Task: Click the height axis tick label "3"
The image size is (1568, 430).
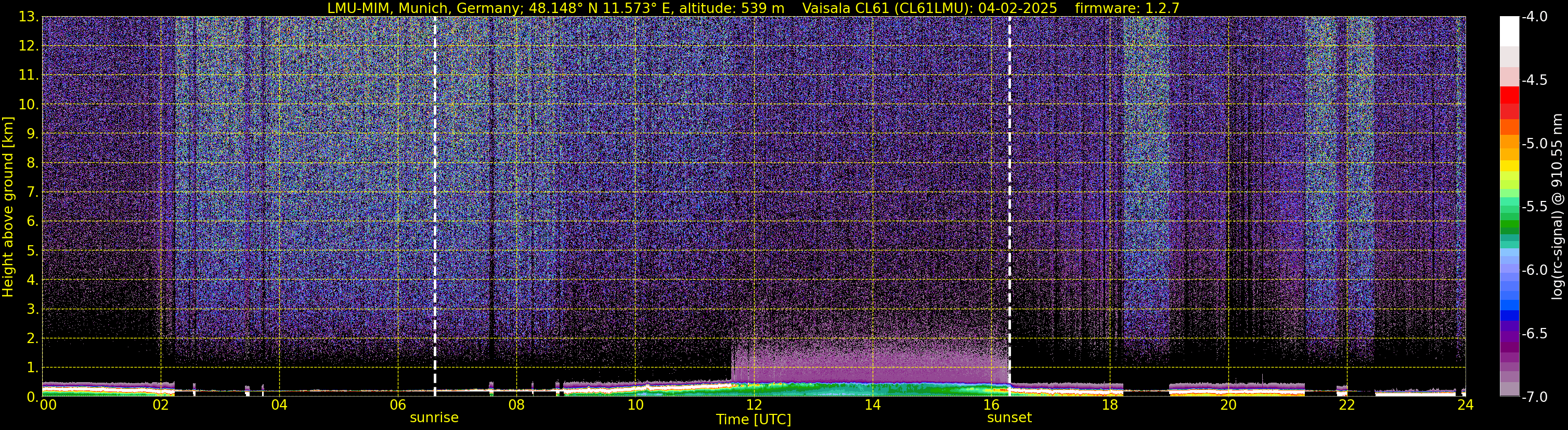Action: pyautogui.click(x=32, y=309)
